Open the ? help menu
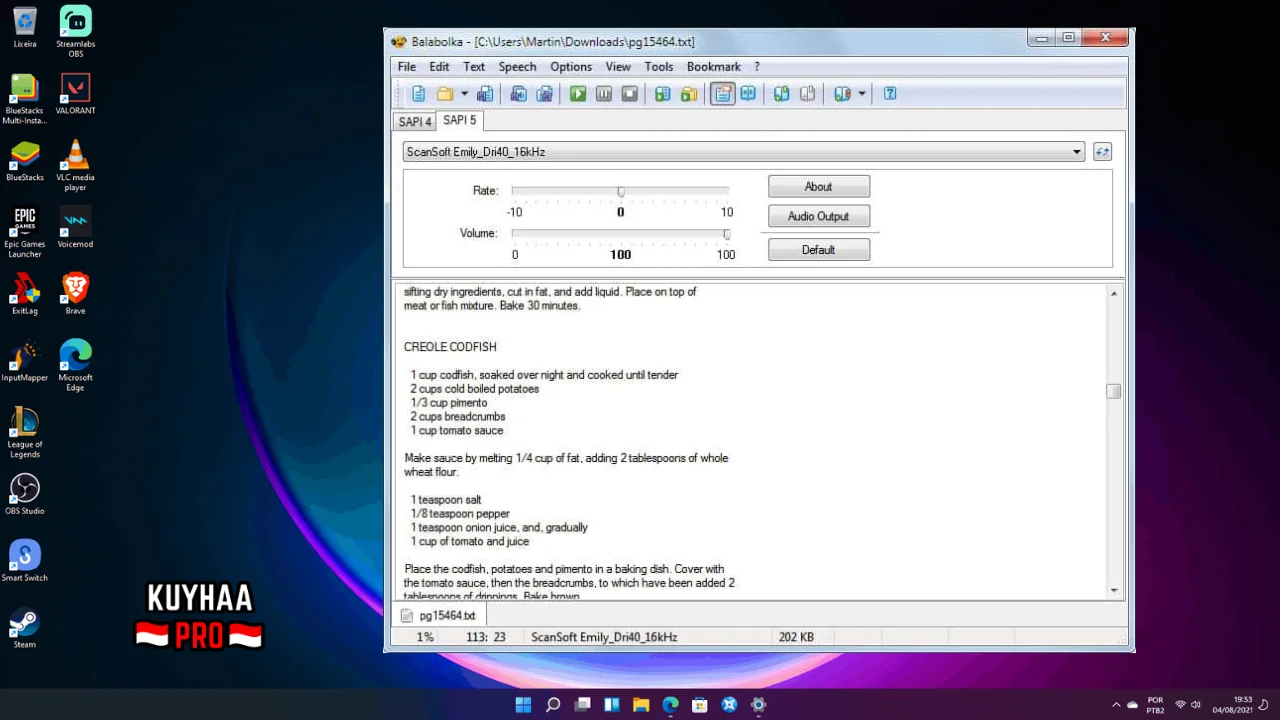Image resolution: width=1280 pixels, height=720 pixels. [757, 67]
